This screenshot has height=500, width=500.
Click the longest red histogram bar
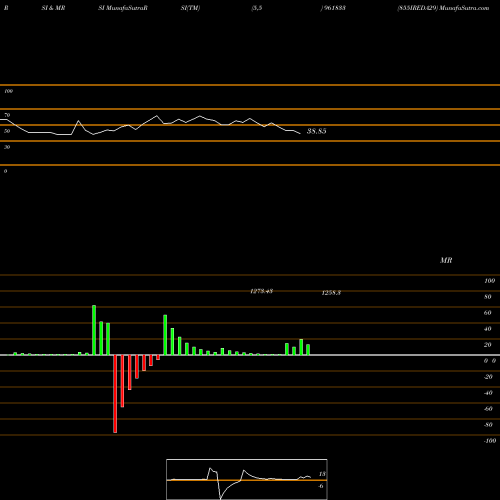[115, 394]
